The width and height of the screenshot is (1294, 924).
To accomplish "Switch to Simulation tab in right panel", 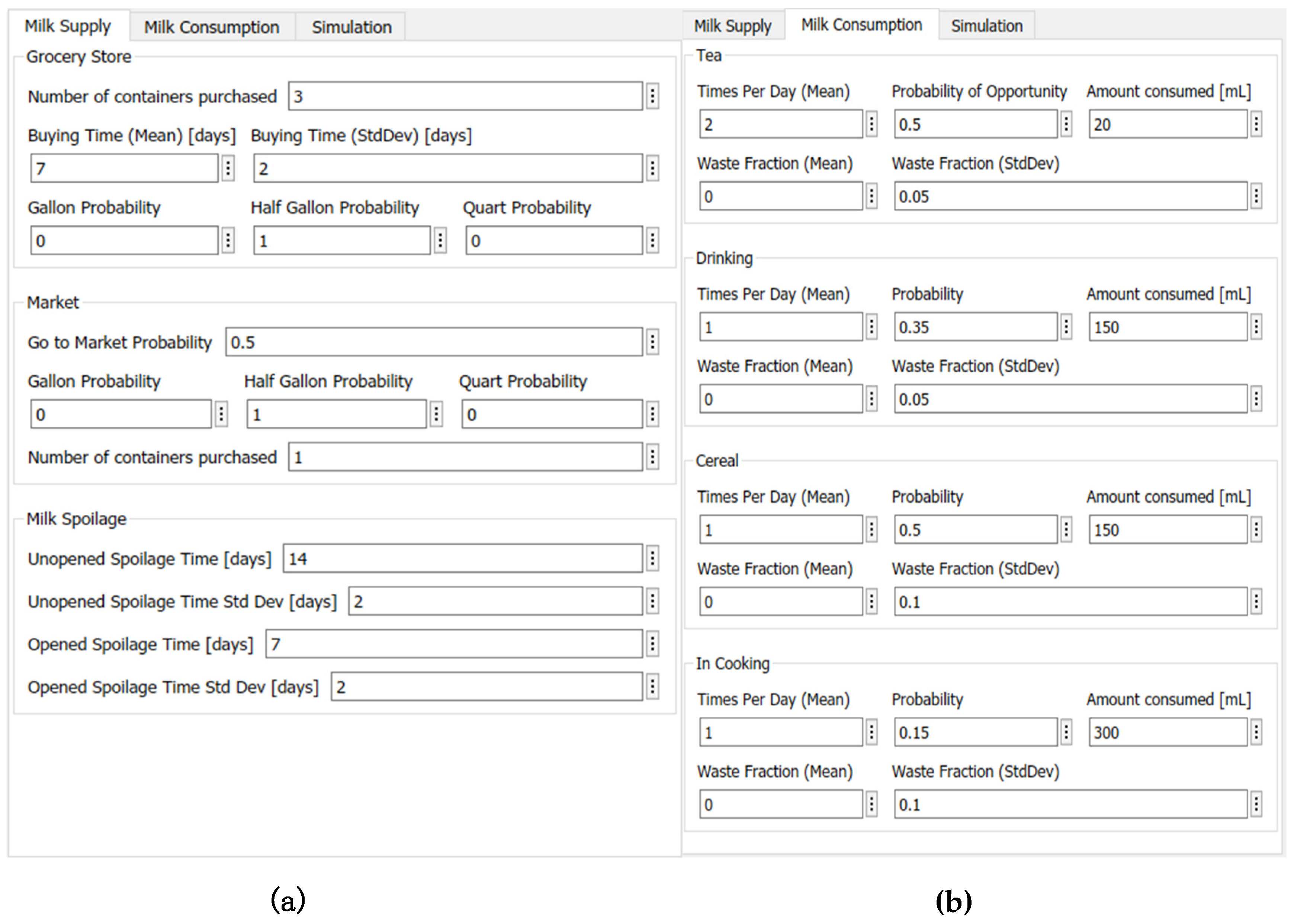I will click(986, 26).
